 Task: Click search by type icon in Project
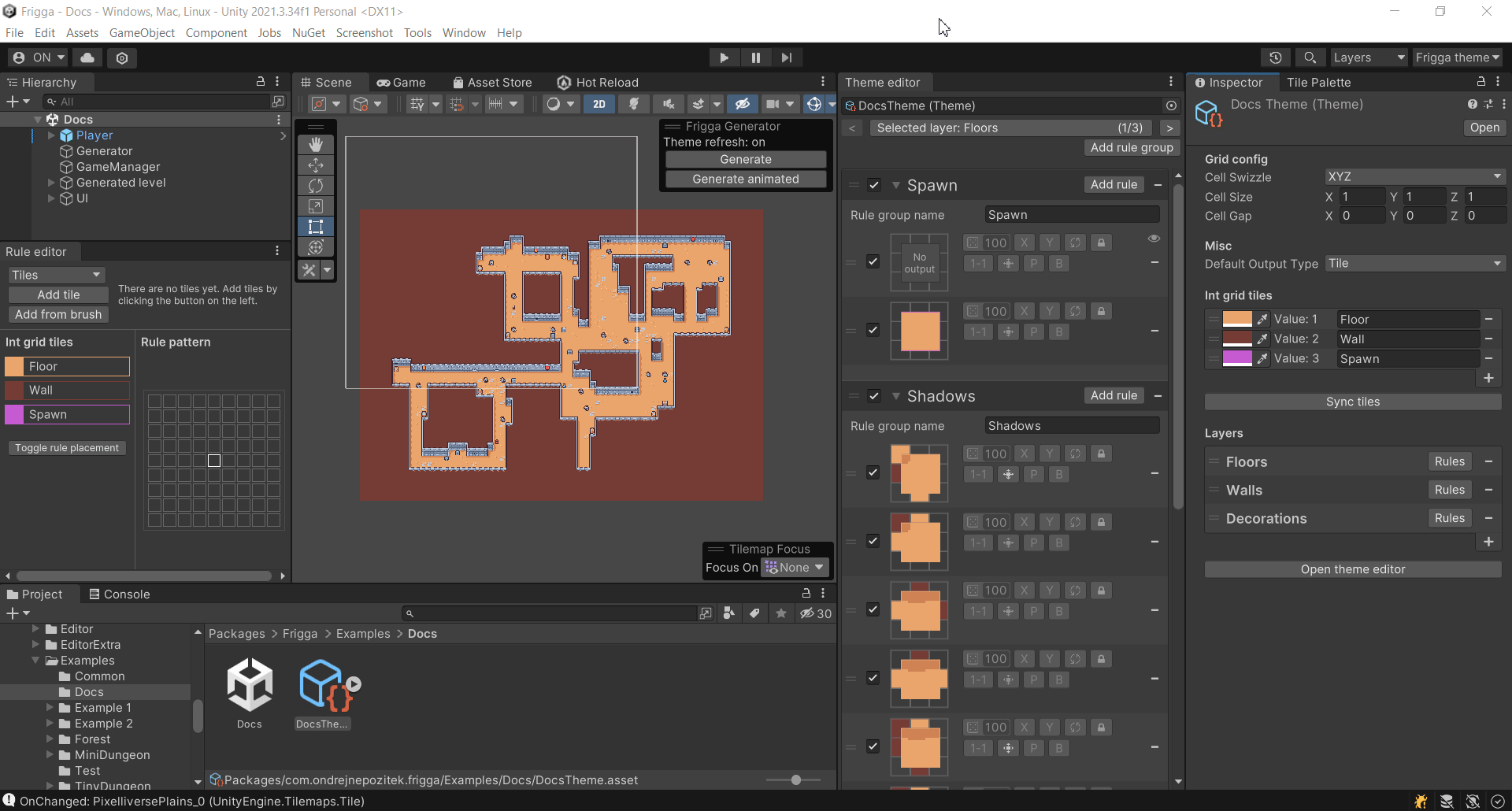coord(728,613)
